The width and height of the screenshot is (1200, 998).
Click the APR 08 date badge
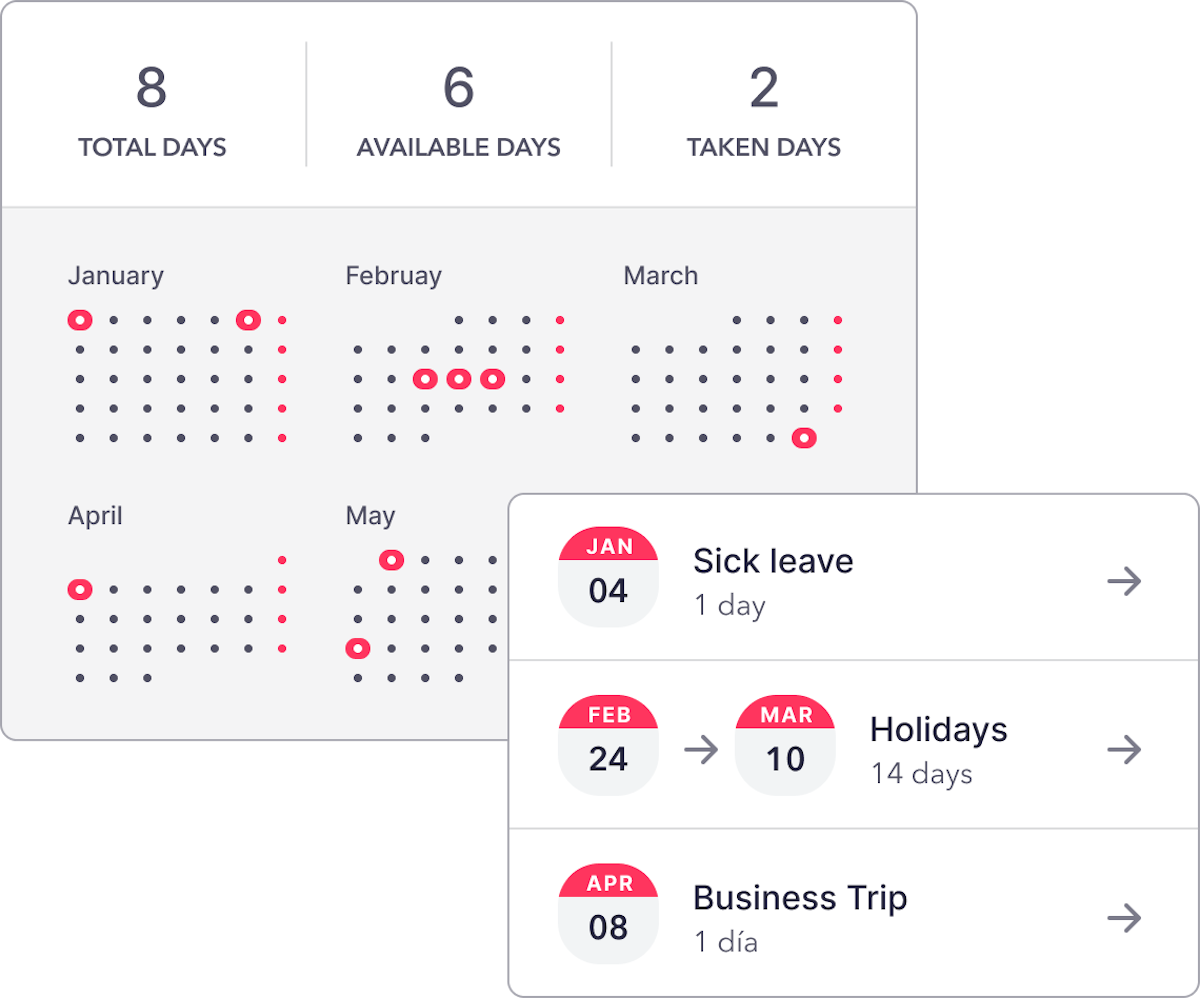[x=608, y=911]
